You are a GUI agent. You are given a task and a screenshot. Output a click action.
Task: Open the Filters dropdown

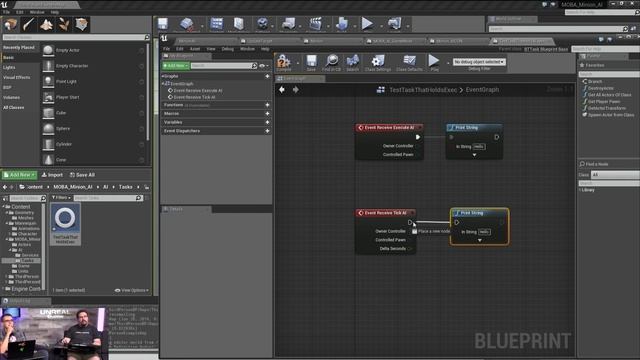(61, 198)
